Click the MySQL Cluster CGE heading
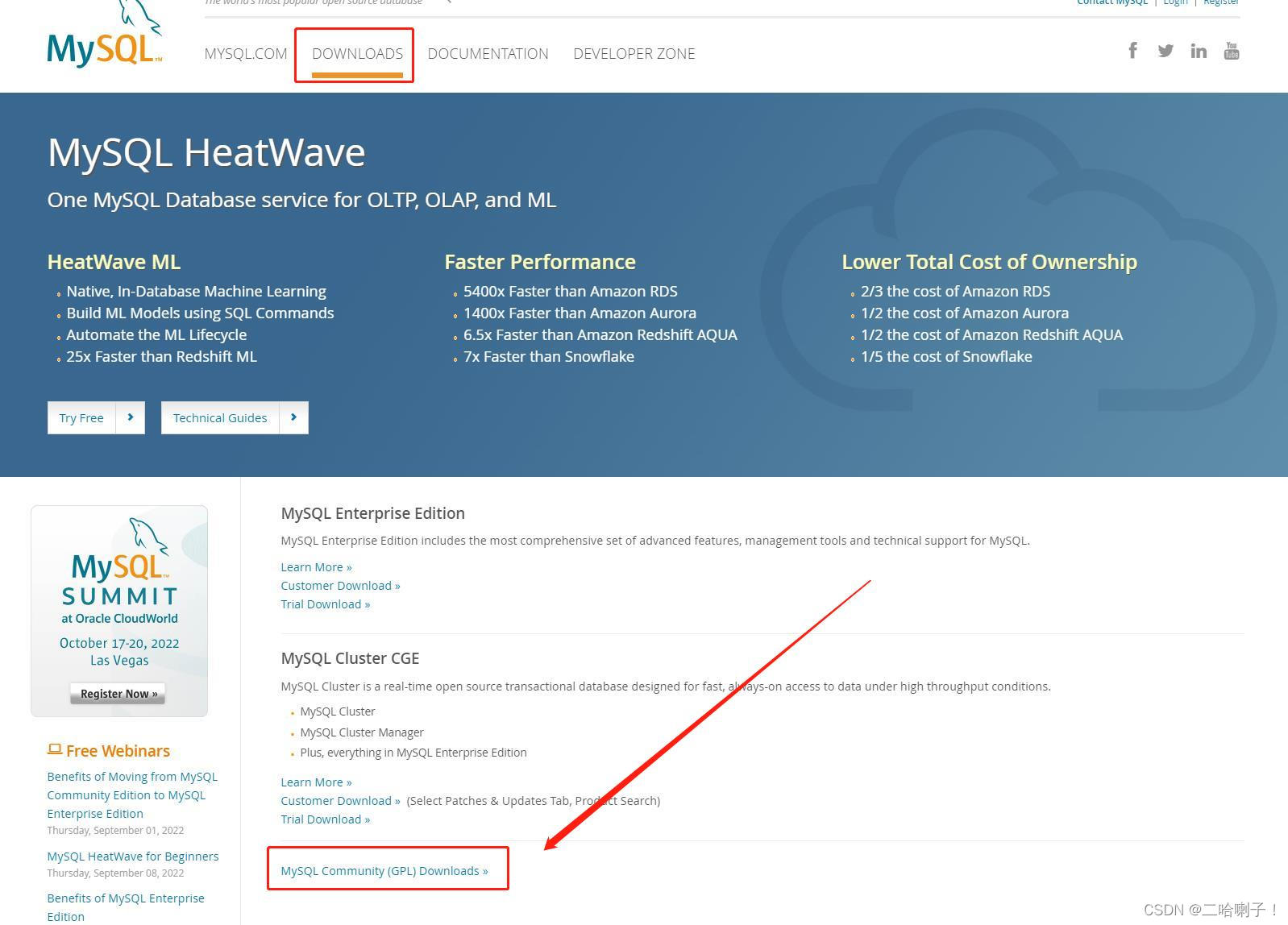The height and width of the screenshot is (925, 1288). pos(350,658)
